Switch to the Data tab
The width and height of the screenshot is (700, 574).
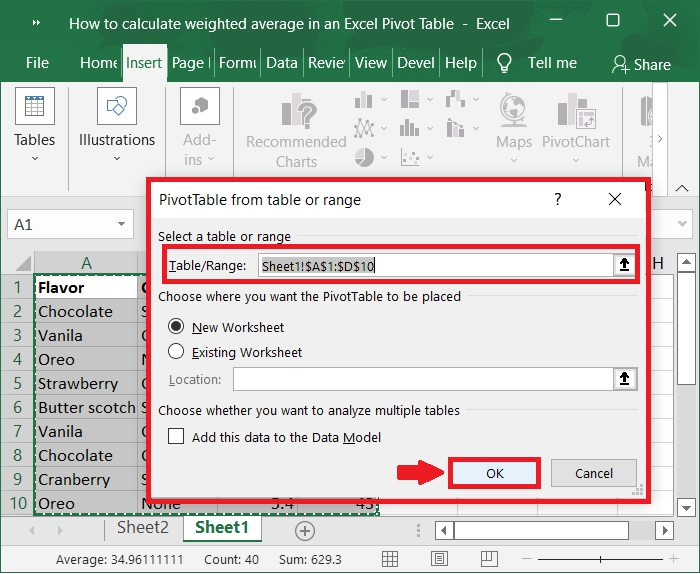coord(282,63)
